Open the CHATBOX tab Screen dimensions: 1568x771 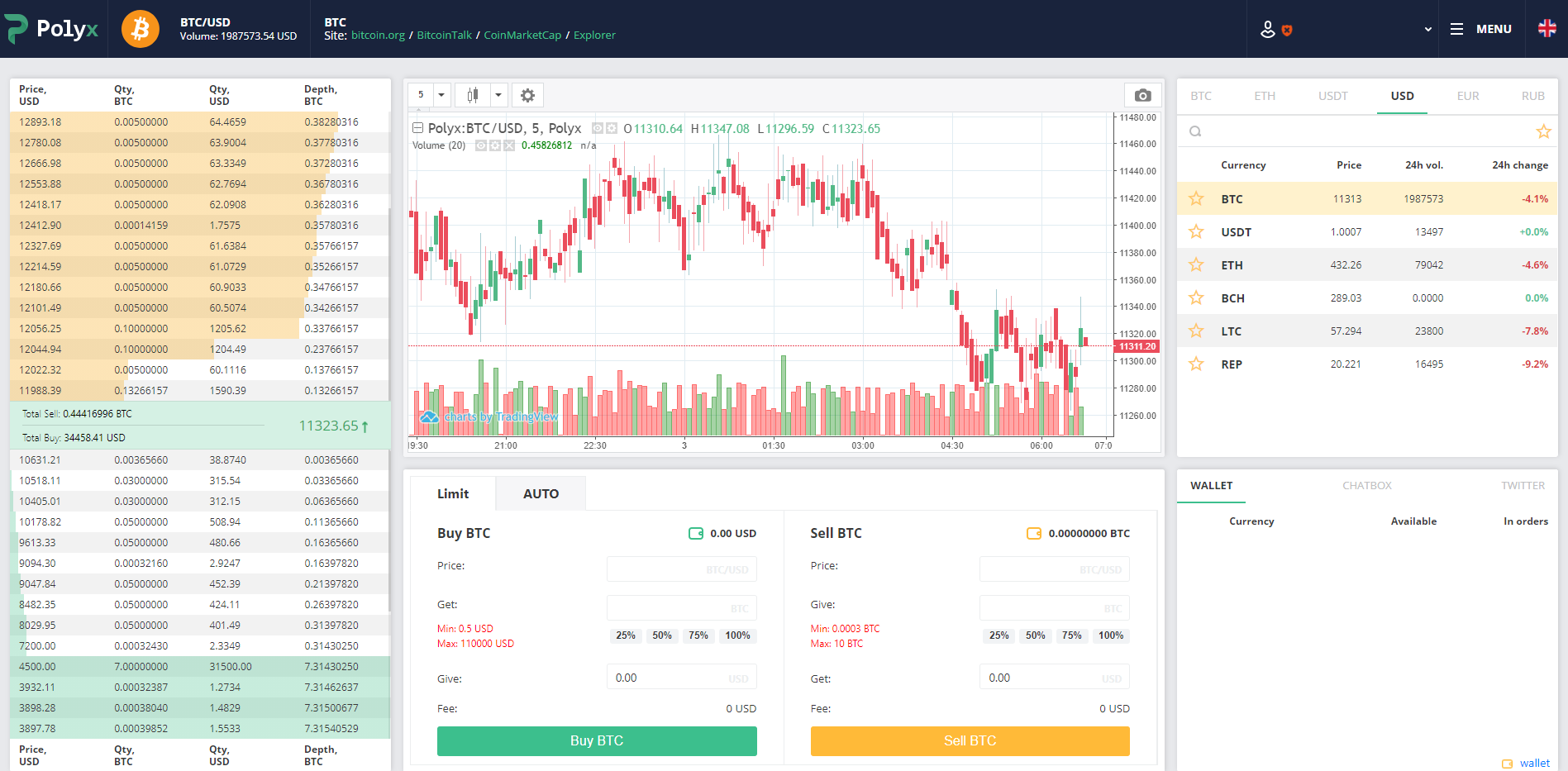tap(1367, 486)
